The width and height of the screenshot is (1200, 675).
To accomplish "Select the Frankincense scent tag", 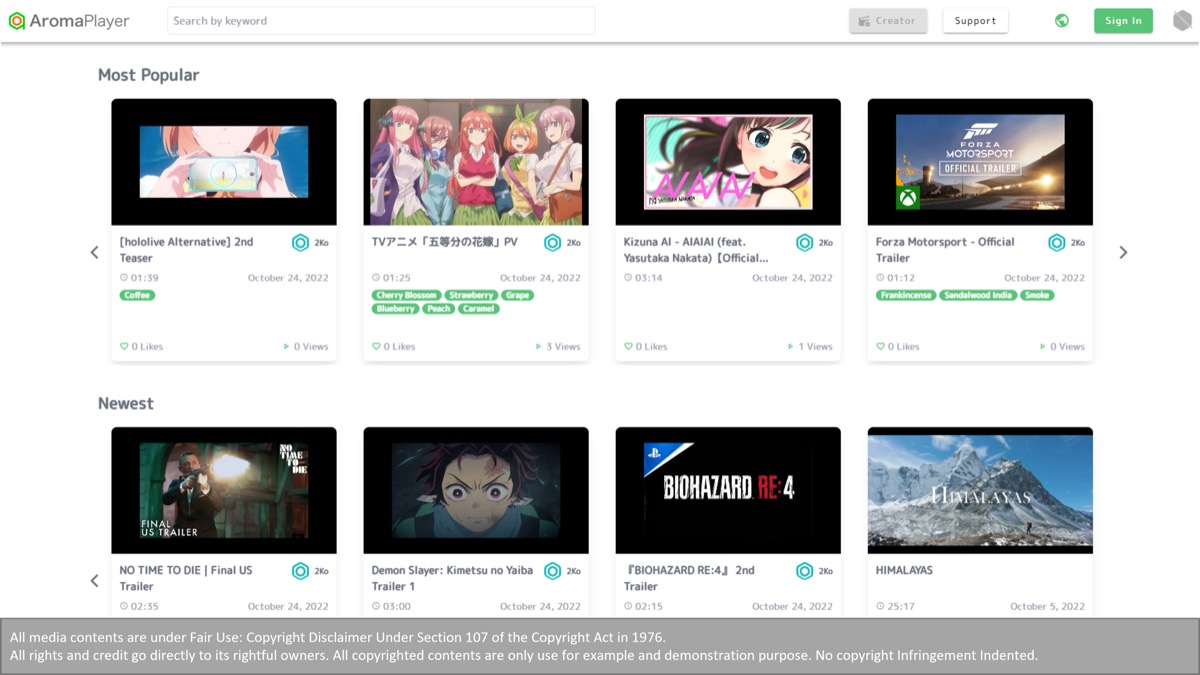I will (906, 295).
